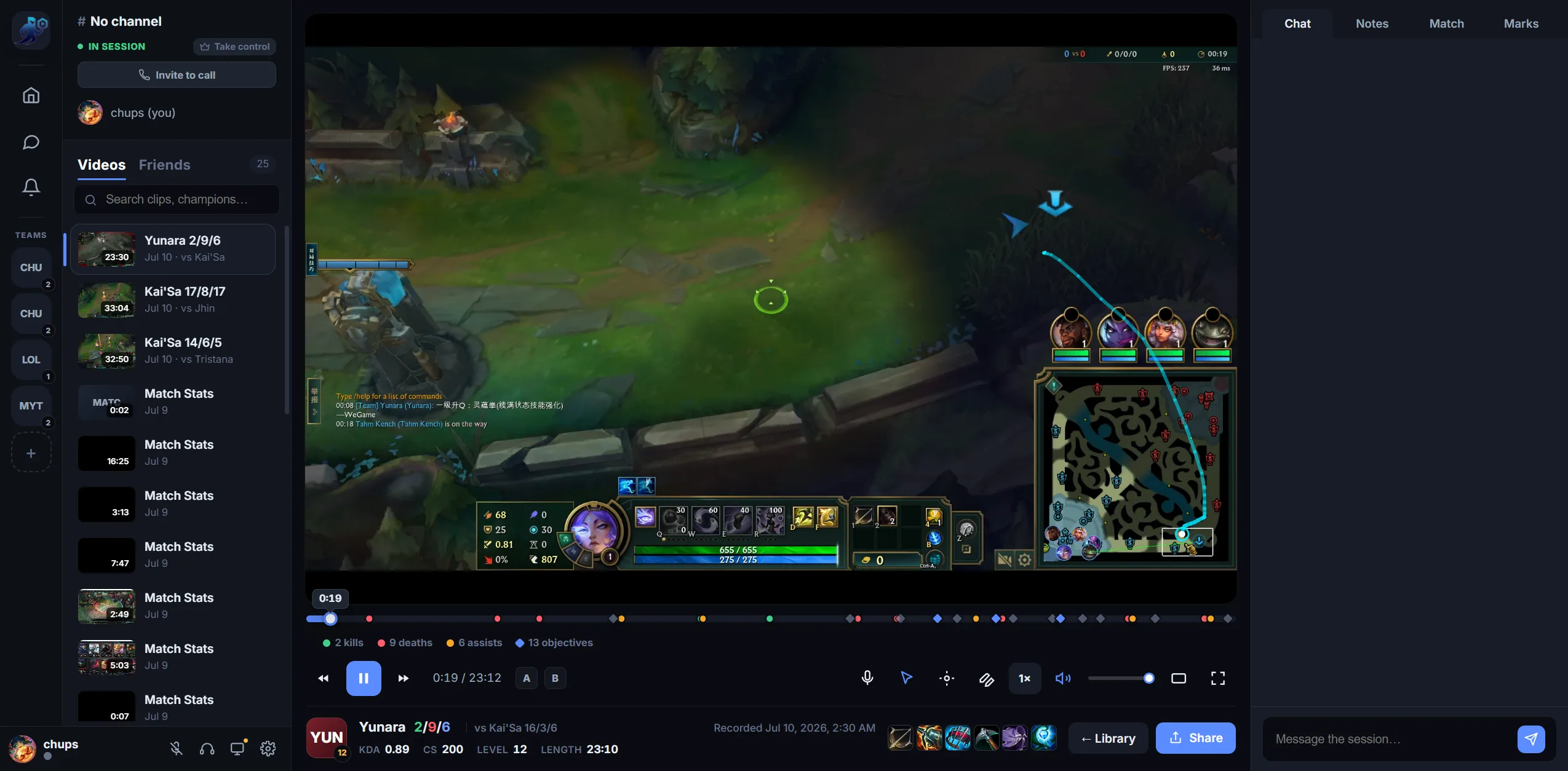Fast forward the replay

pos(403,678)
